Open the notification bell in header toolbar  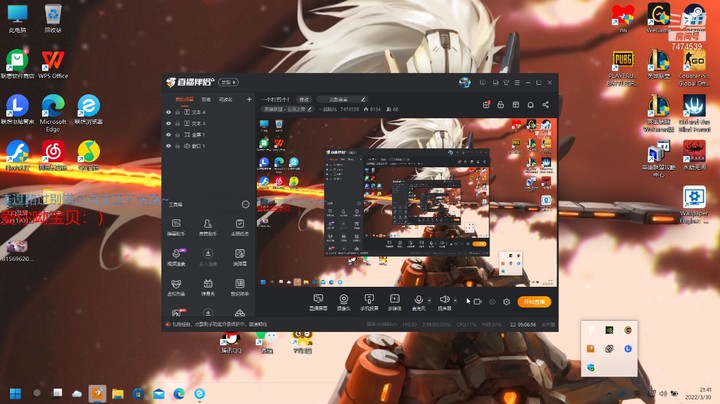coord(530,105)
